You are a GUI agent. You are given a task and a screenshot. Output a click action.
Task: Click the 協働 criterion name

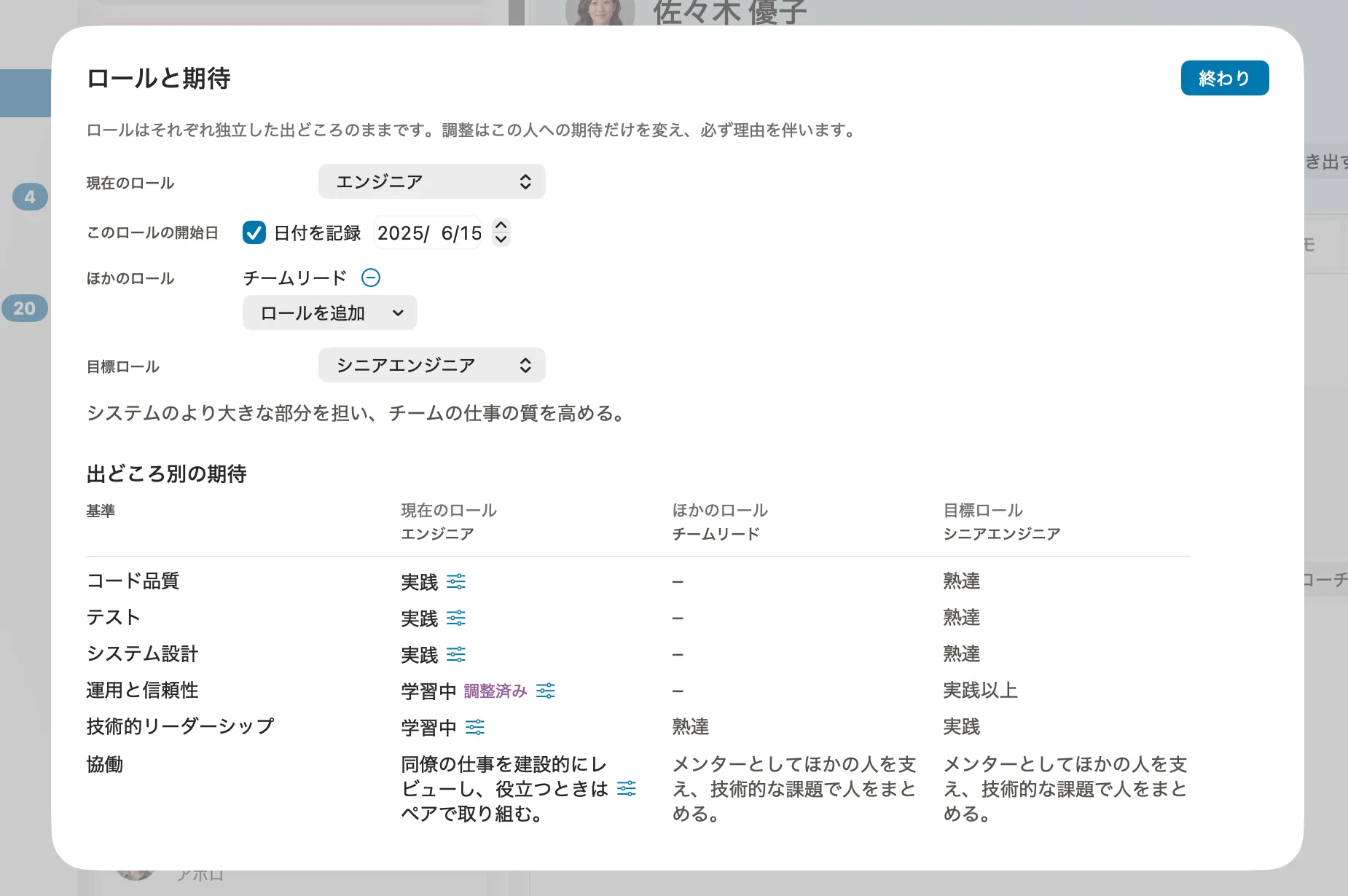click(x=105, y=764)
